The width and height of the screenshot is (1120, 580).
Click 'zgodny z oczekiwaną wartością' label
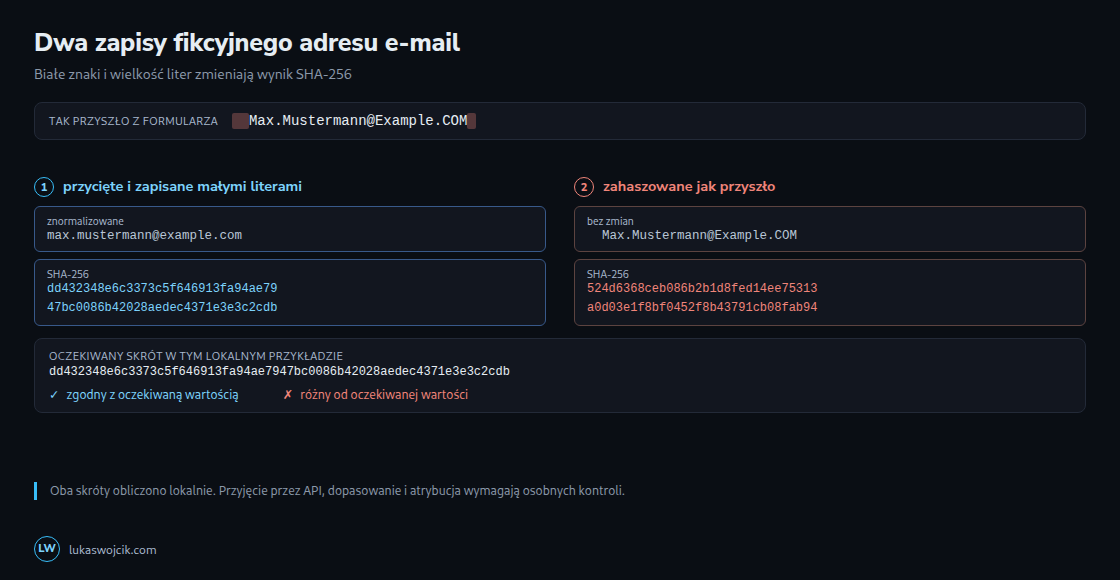(152, 394)
